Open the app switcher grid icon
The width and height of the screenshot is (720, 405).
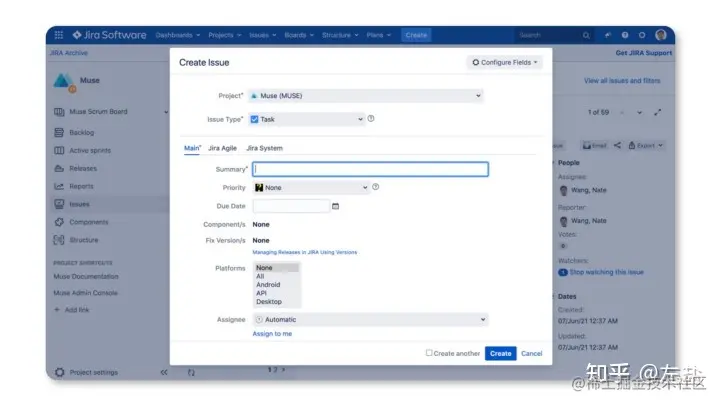[59, 35]
